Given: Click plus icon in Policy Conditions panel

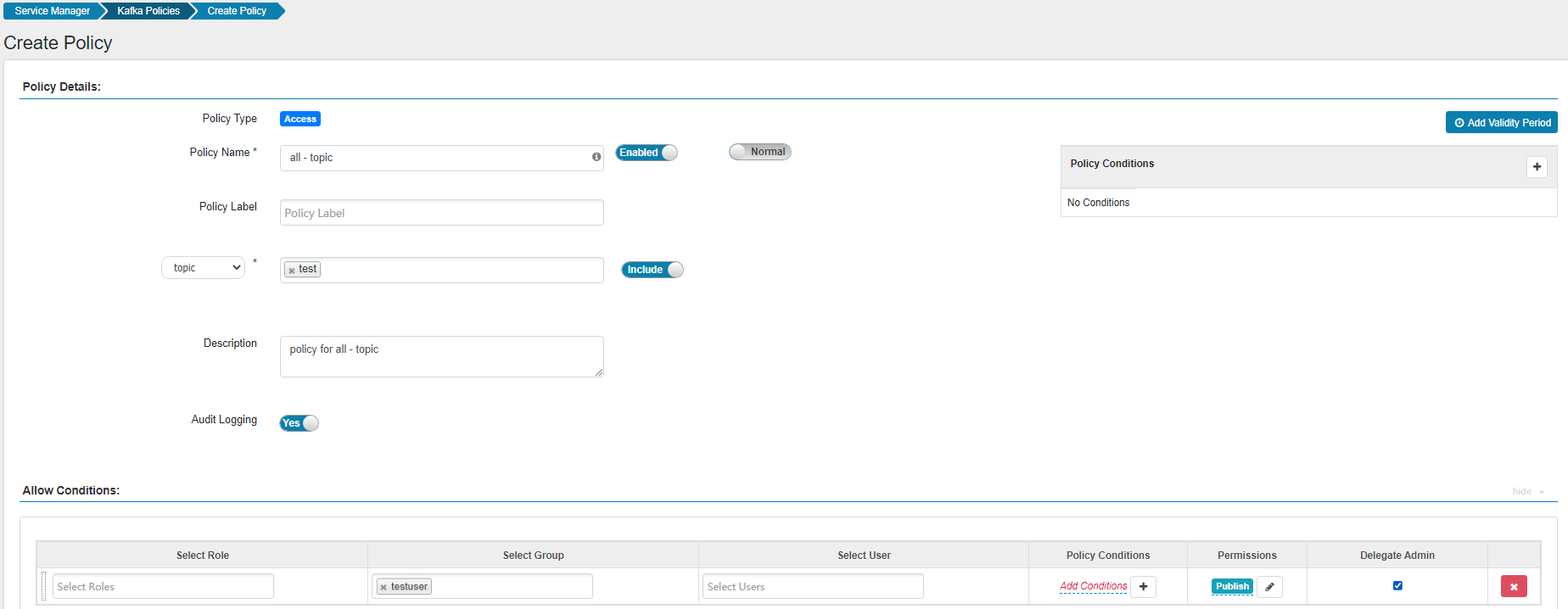Looking at the screenshot, I should click(1537, 167).
